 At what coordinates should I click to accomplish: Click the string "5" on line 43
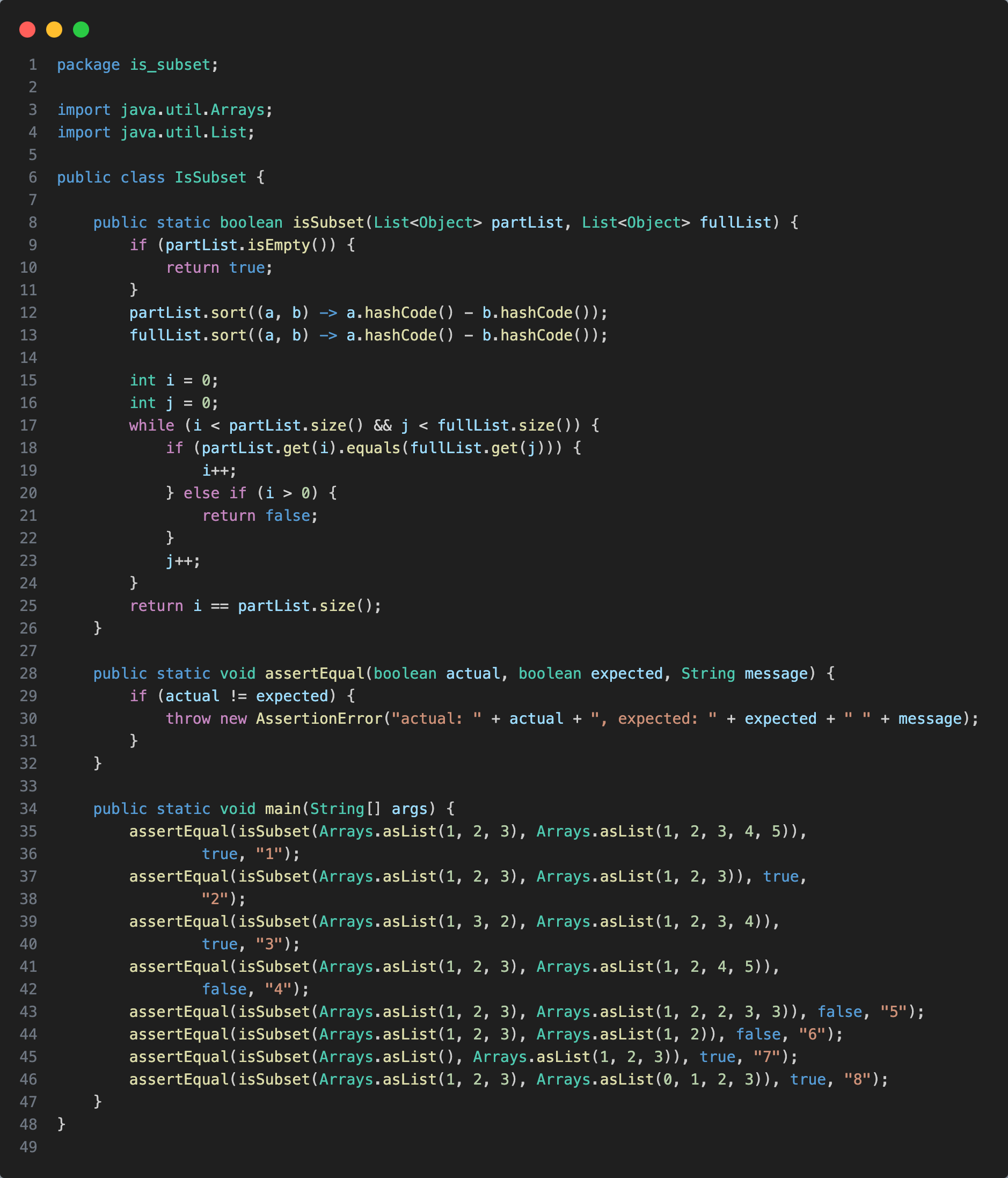893,1012
